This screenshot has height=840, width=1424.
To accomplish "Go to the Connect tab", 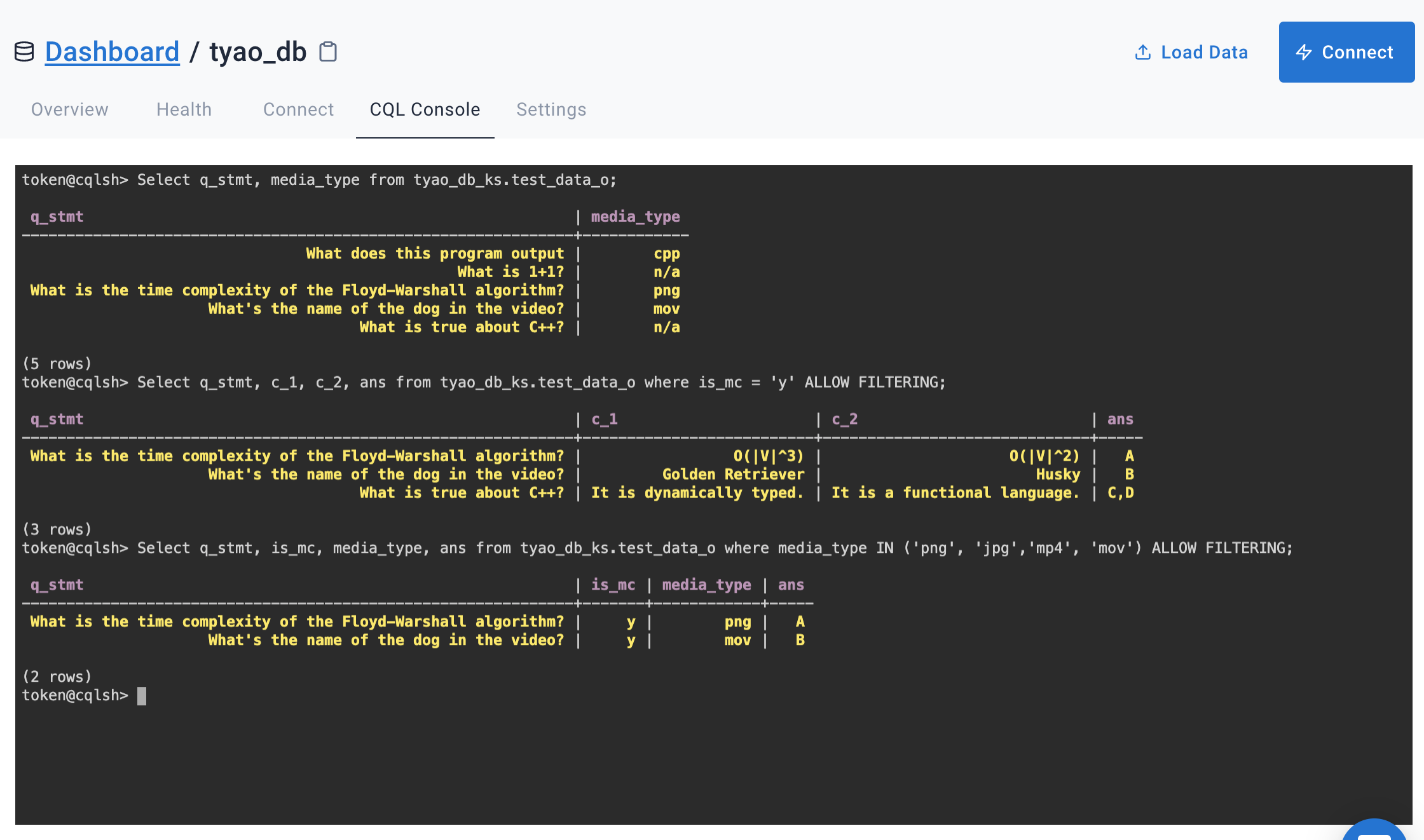I will [x=298, y=109].
